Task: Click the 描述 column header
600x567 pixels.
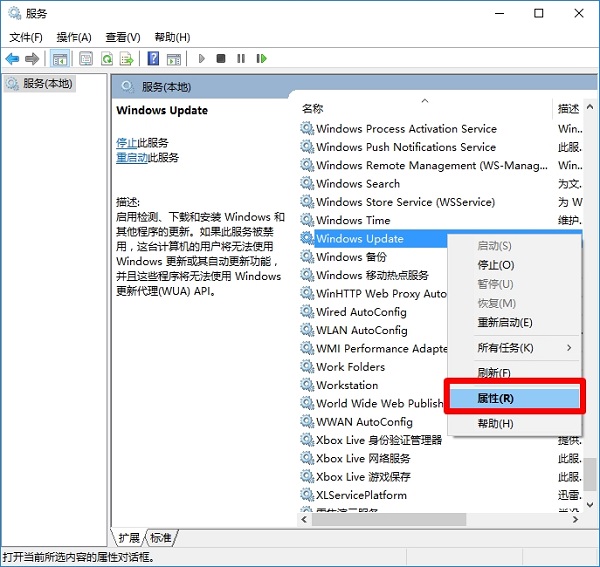Action: pyautogui.click(x=568, y=109)
